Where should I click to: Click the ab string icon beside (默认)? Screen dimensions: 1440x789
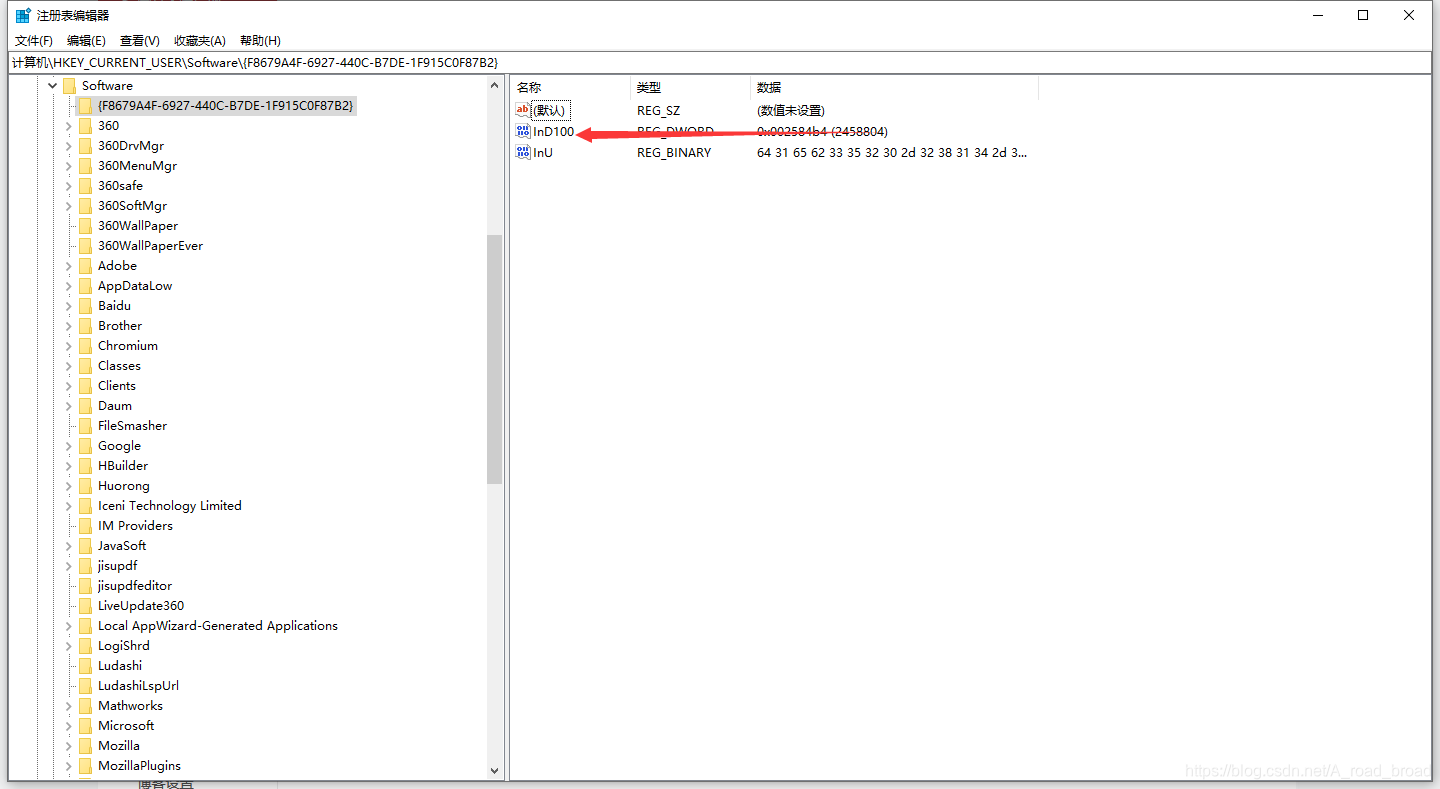click(522, 110)
